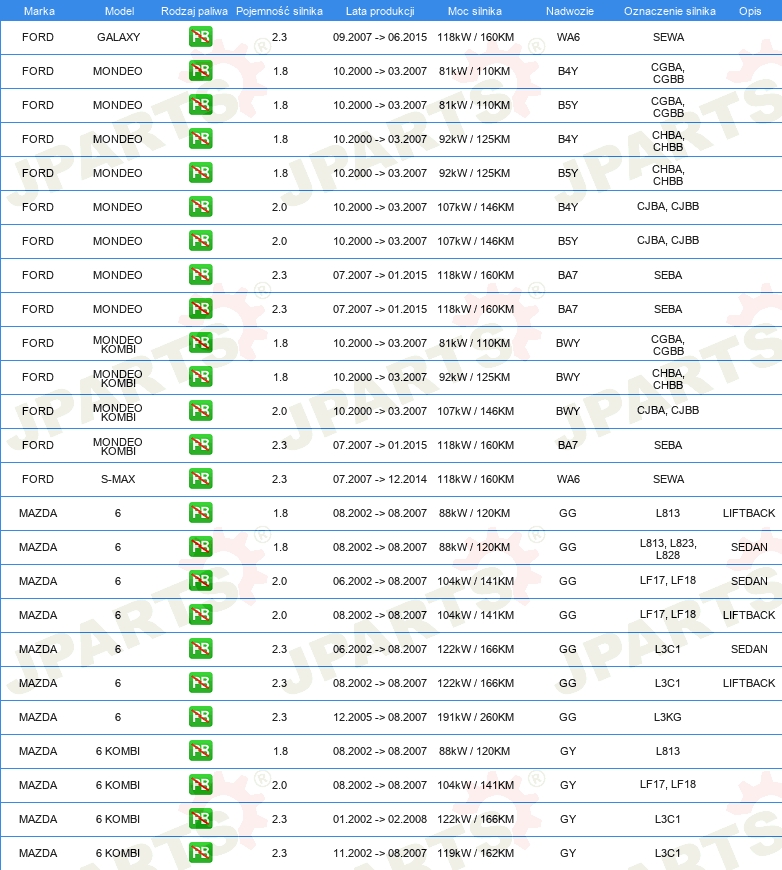Click the Marka column header
782x870 pixels.
[39, 11]
